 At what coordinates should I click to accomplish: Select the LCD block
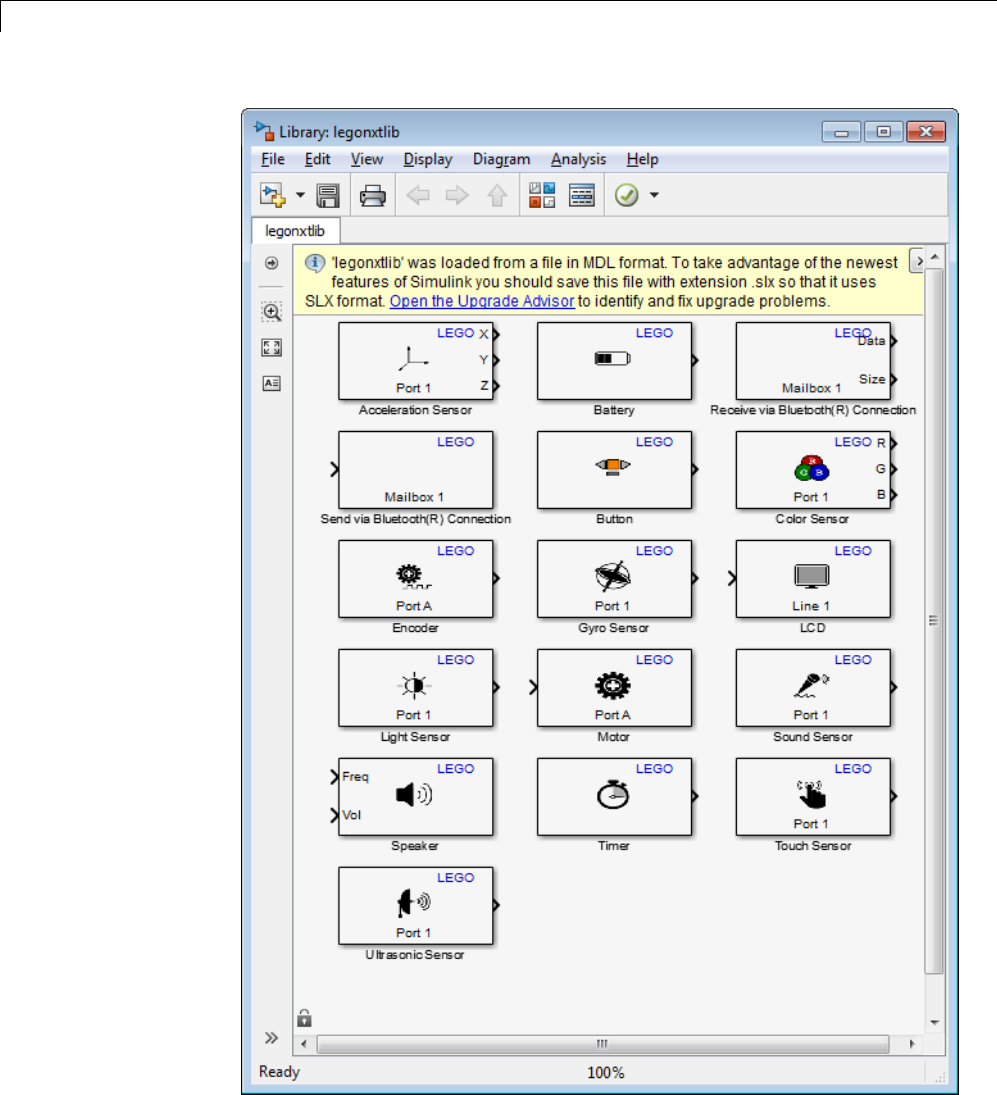click(813, 578)
